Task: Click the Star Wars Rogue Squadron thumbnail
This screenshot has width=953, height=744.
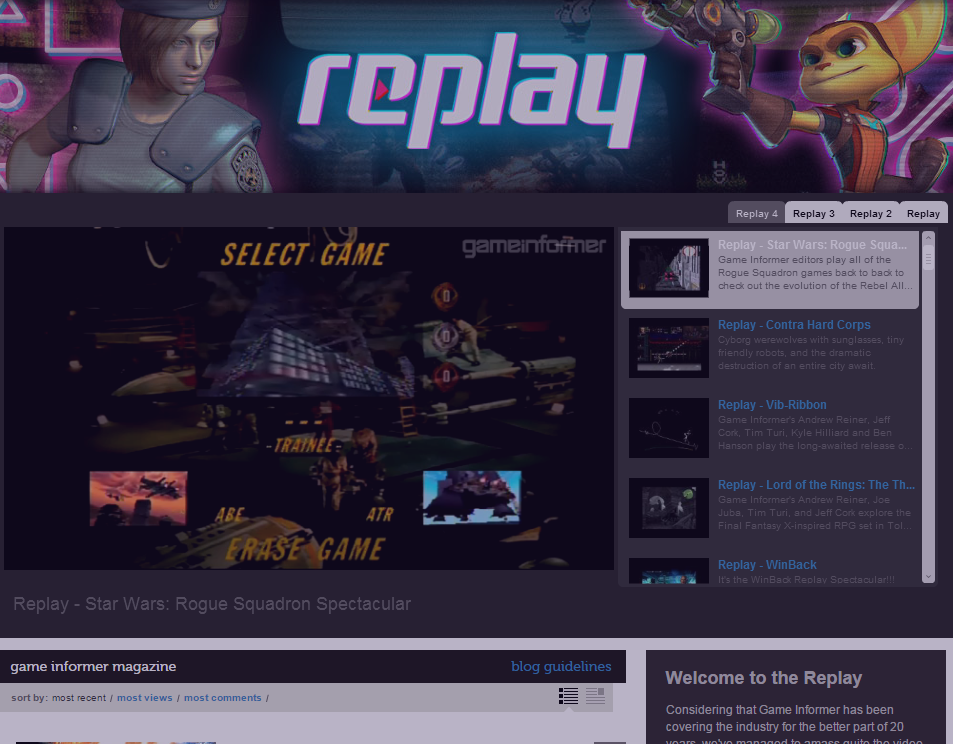Action: (669, 268)
